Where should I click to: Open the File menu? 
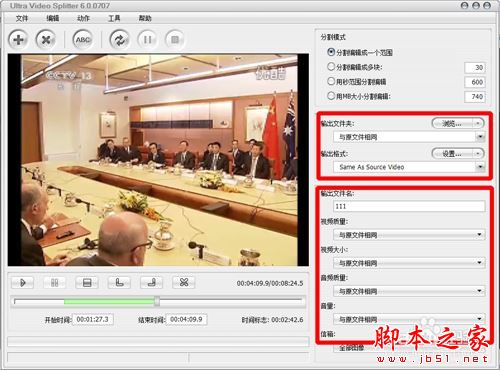pyautogui.click(x=22, y=18)
